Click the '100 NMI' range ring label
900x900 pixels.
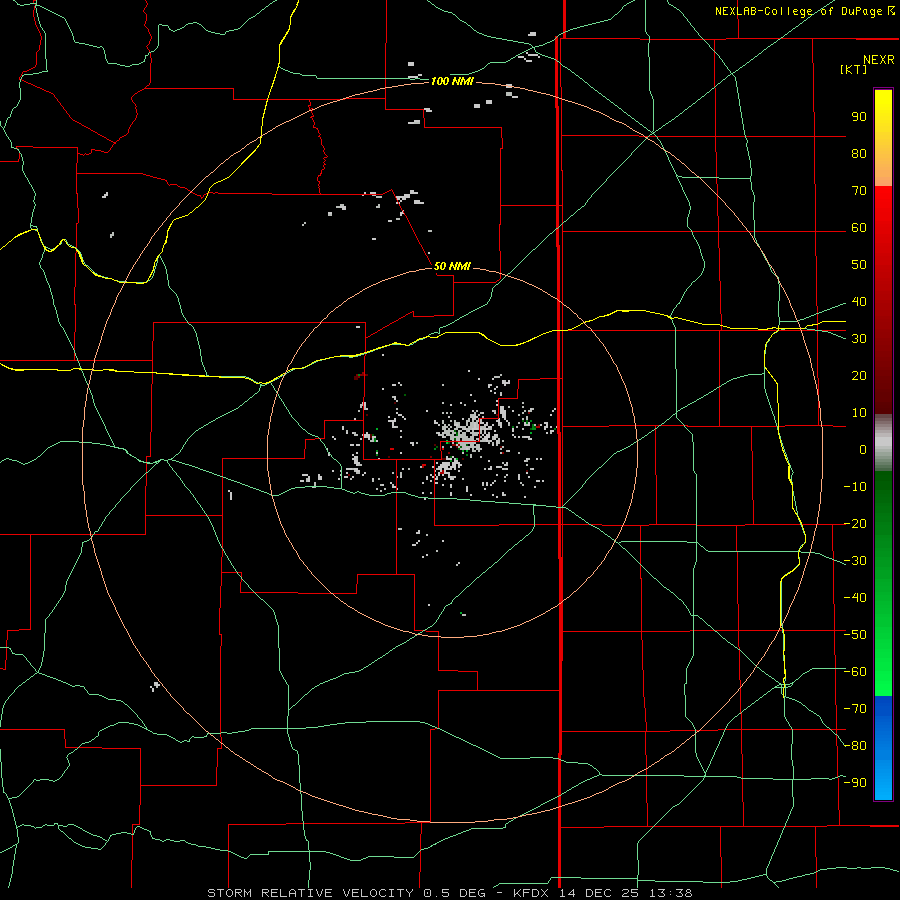(x=452, y=82)
